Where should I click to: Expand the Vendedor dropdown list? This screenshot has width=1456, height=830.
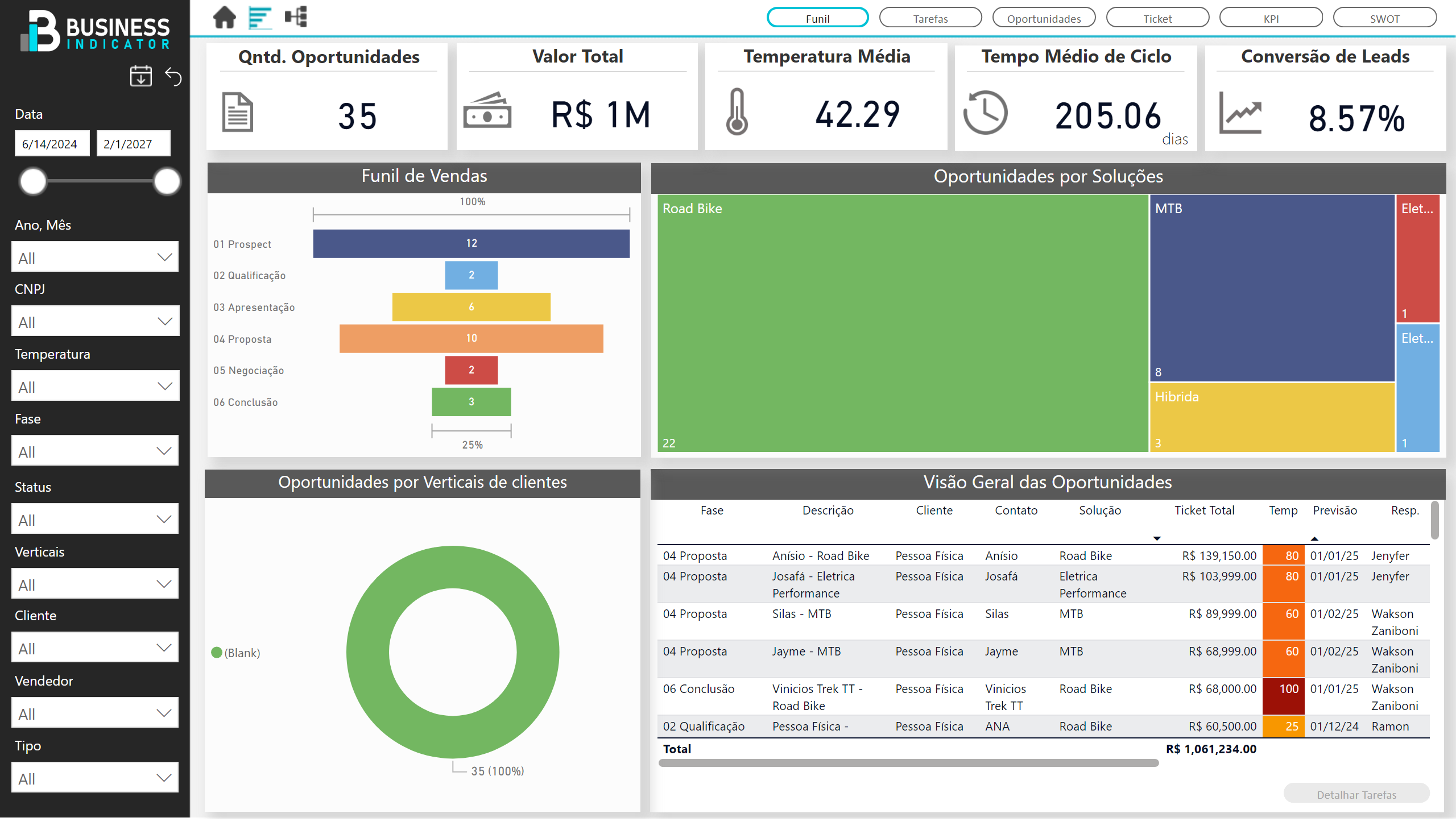coord(94,713)
